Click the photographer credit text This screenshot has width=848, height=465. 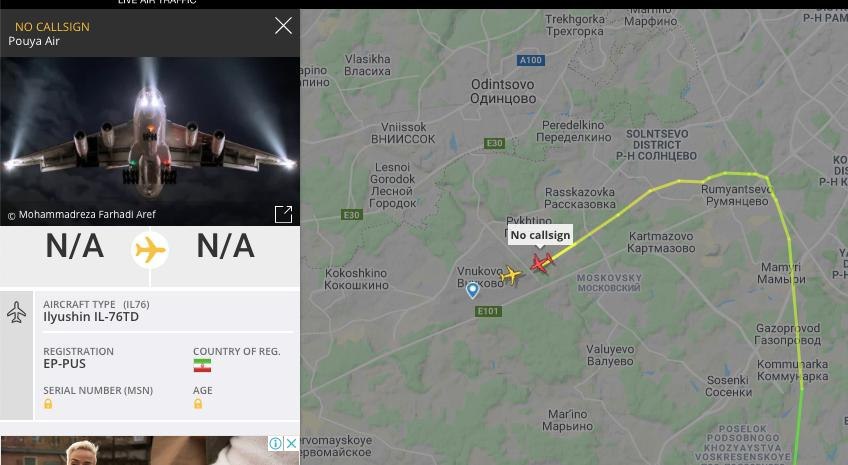coord(82,215)
